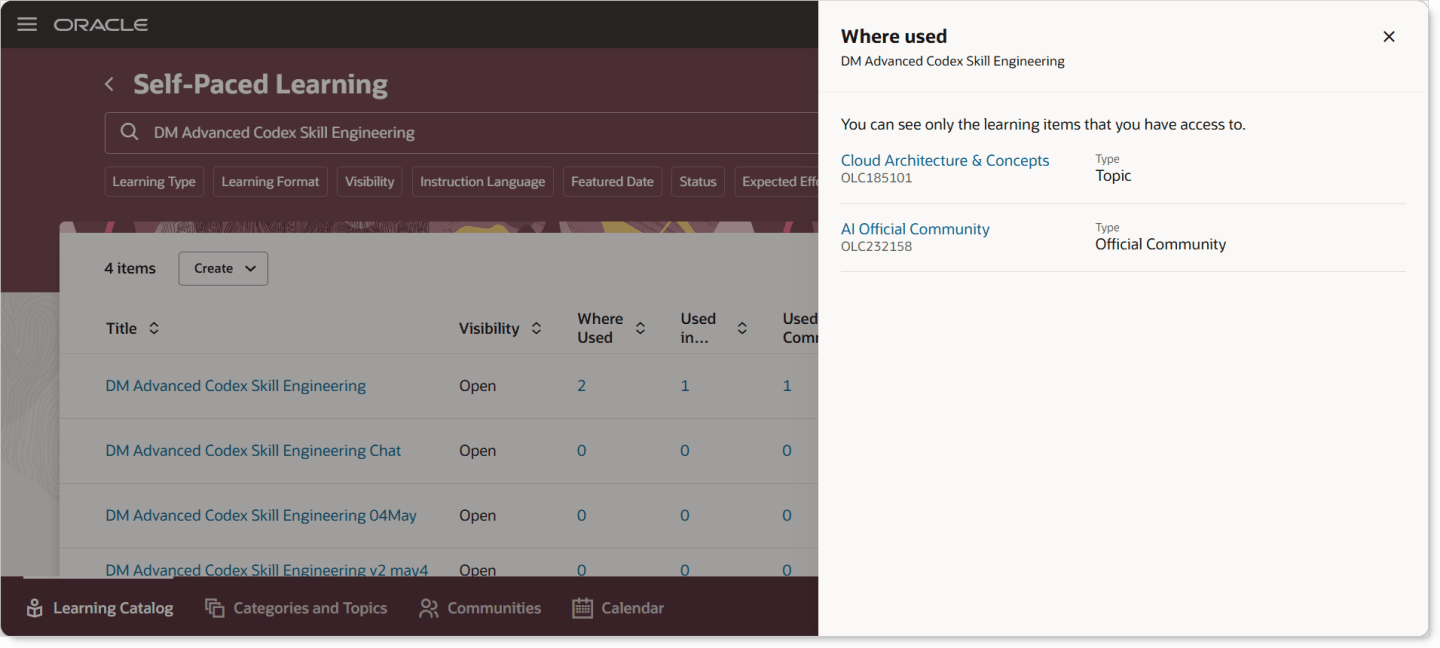1440x648 pixels.
Task: Open Cloud Architecture & Concepts link
Action: (x=945, y=160)
